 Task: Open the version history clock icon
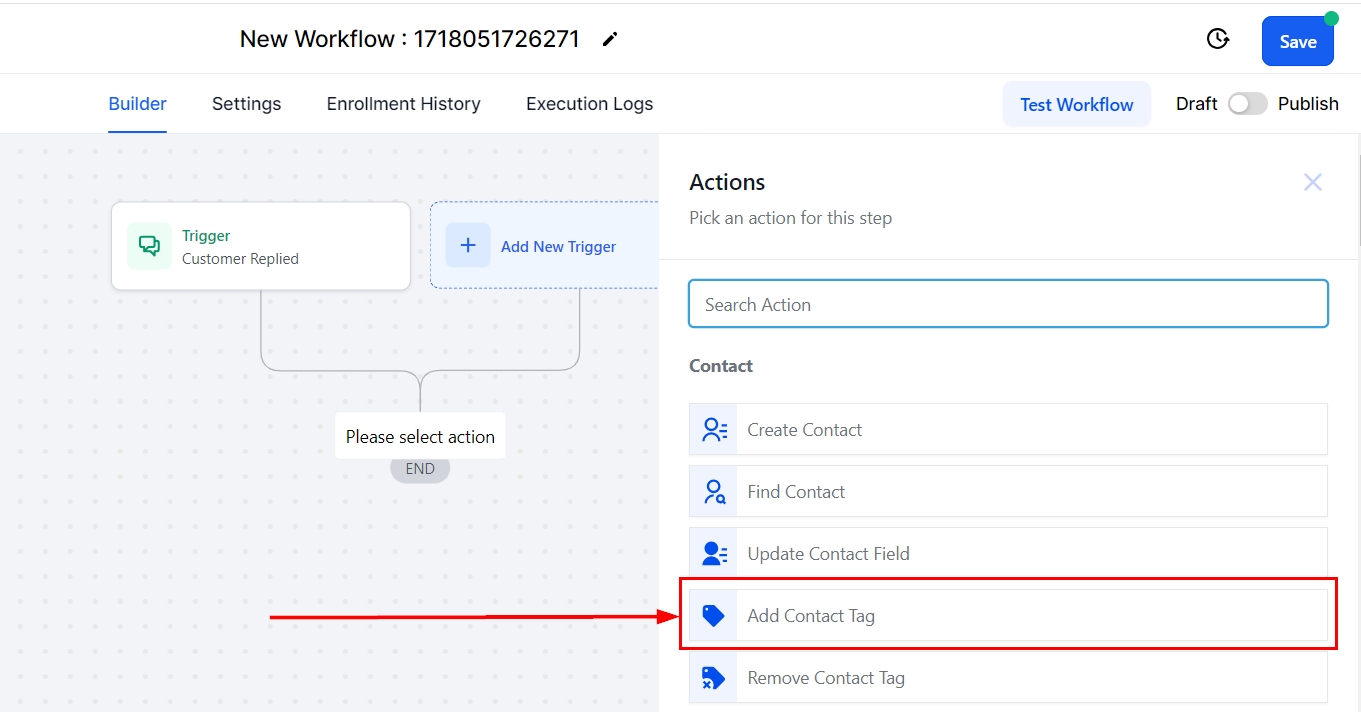click(1217, 40)
